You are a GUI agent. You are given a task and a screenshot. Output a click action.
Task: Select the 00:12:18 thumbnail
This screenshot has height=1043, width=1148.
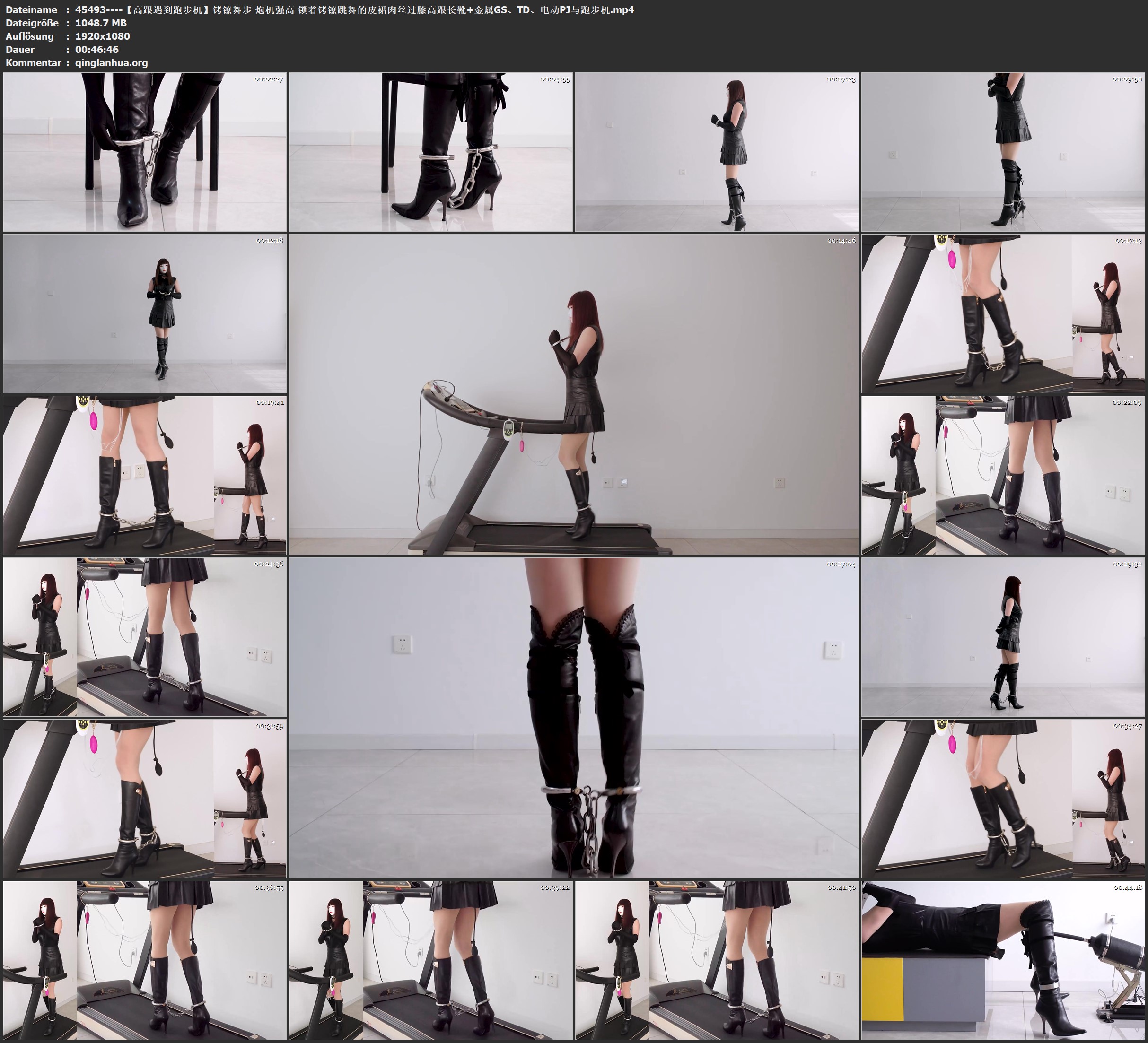pos(145,313)
